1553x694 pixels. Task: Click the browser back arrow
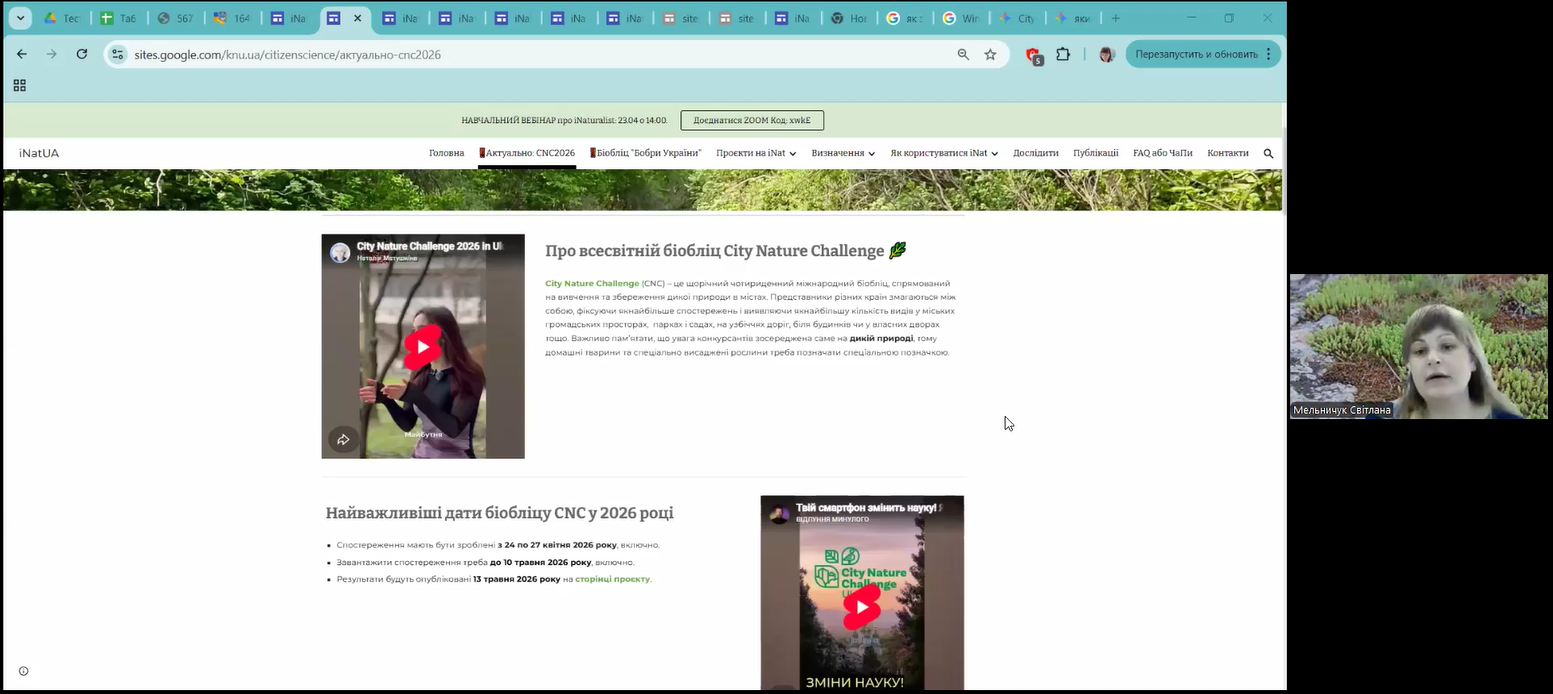22,54
